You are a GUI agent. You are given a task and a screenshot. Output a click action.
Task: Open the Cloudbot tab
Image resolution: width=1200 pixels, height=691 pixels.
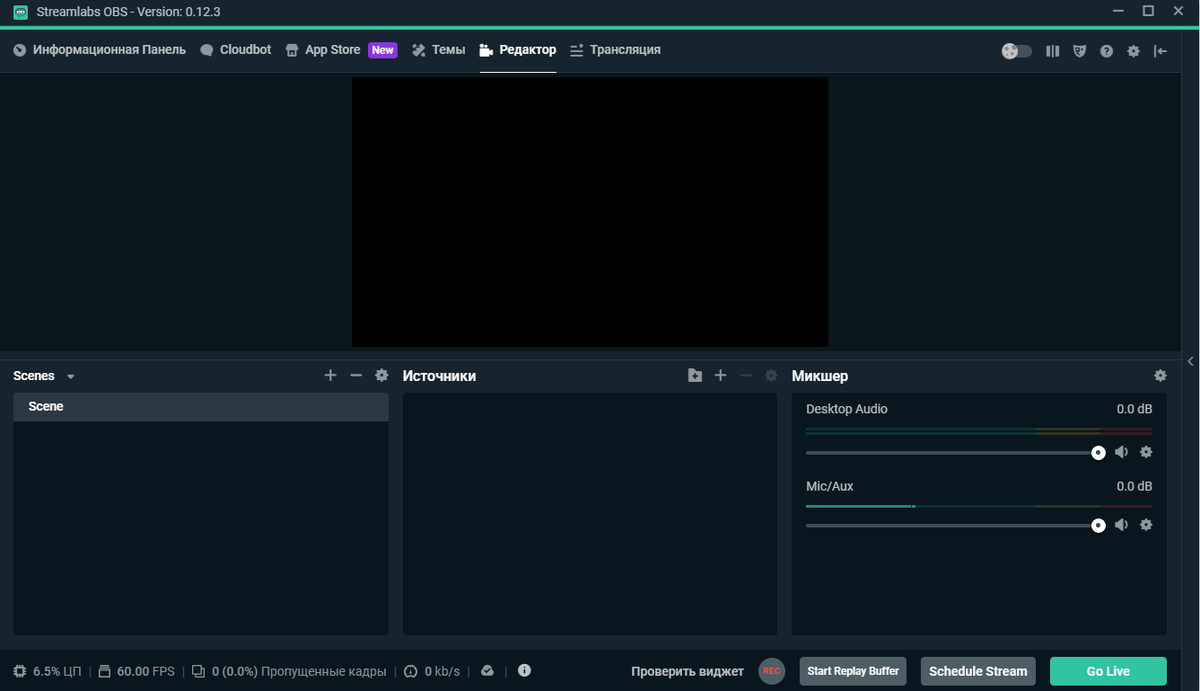pyautogui.click(x=236, y=50)
